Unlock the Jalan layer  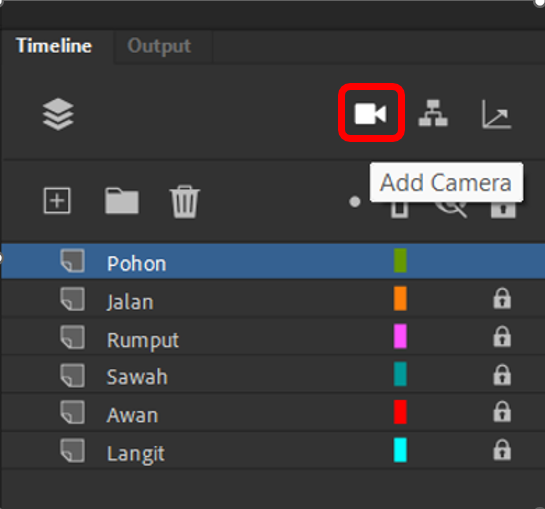[x=502, y=299]
